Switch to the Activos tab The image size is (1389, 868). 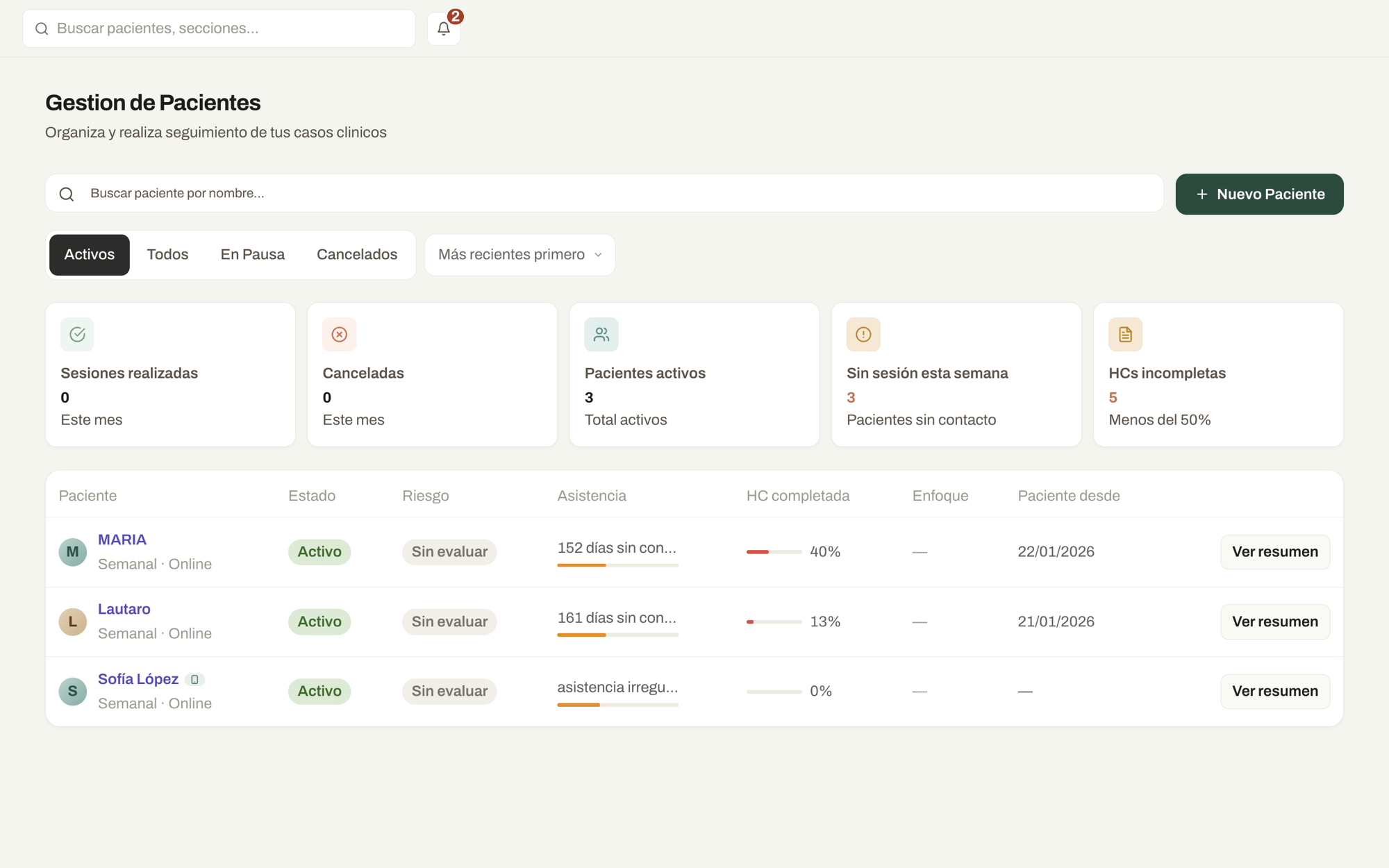click(x=90, y=255)
